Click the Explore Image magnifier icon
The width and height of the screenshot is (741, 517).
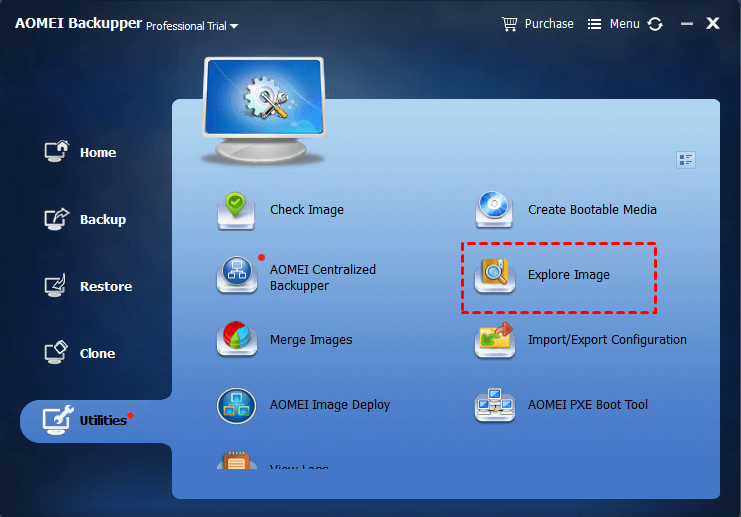[495, 276]
